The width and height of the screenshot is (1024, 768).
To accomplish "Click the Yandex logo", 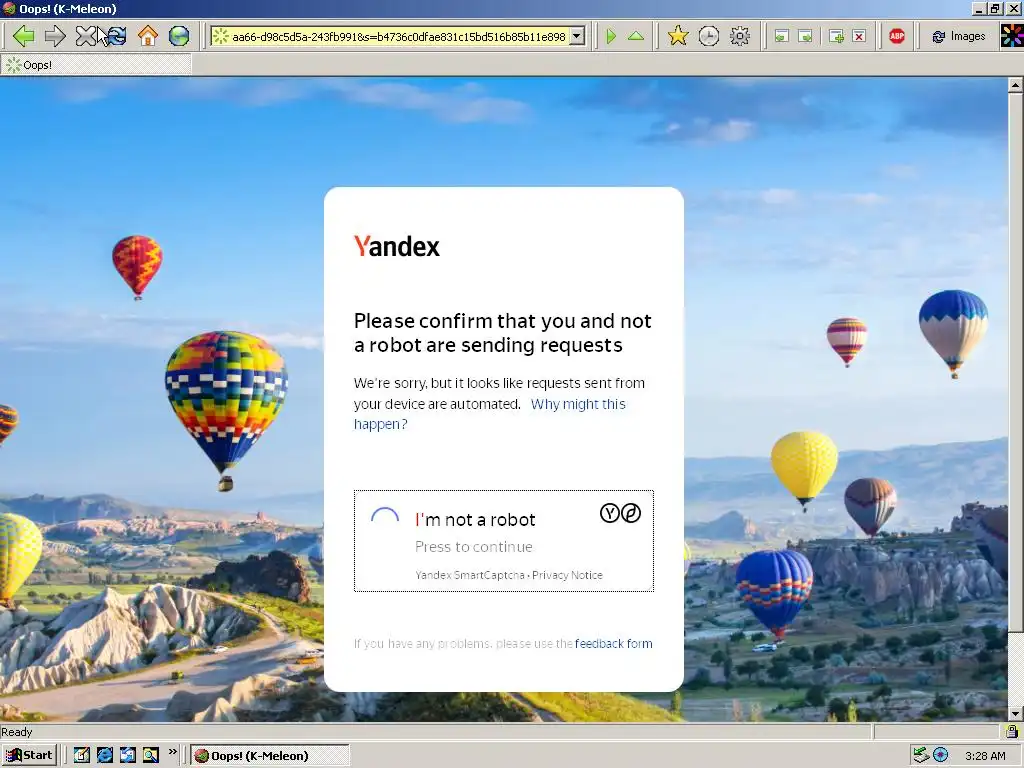I will tap(397, 246).
